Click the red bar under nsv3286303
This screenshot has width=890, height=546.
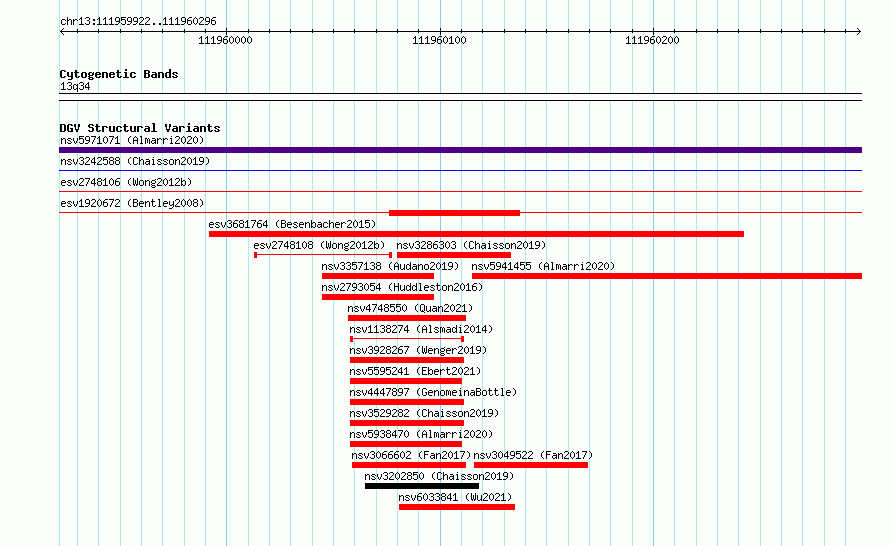coord(454,255)
